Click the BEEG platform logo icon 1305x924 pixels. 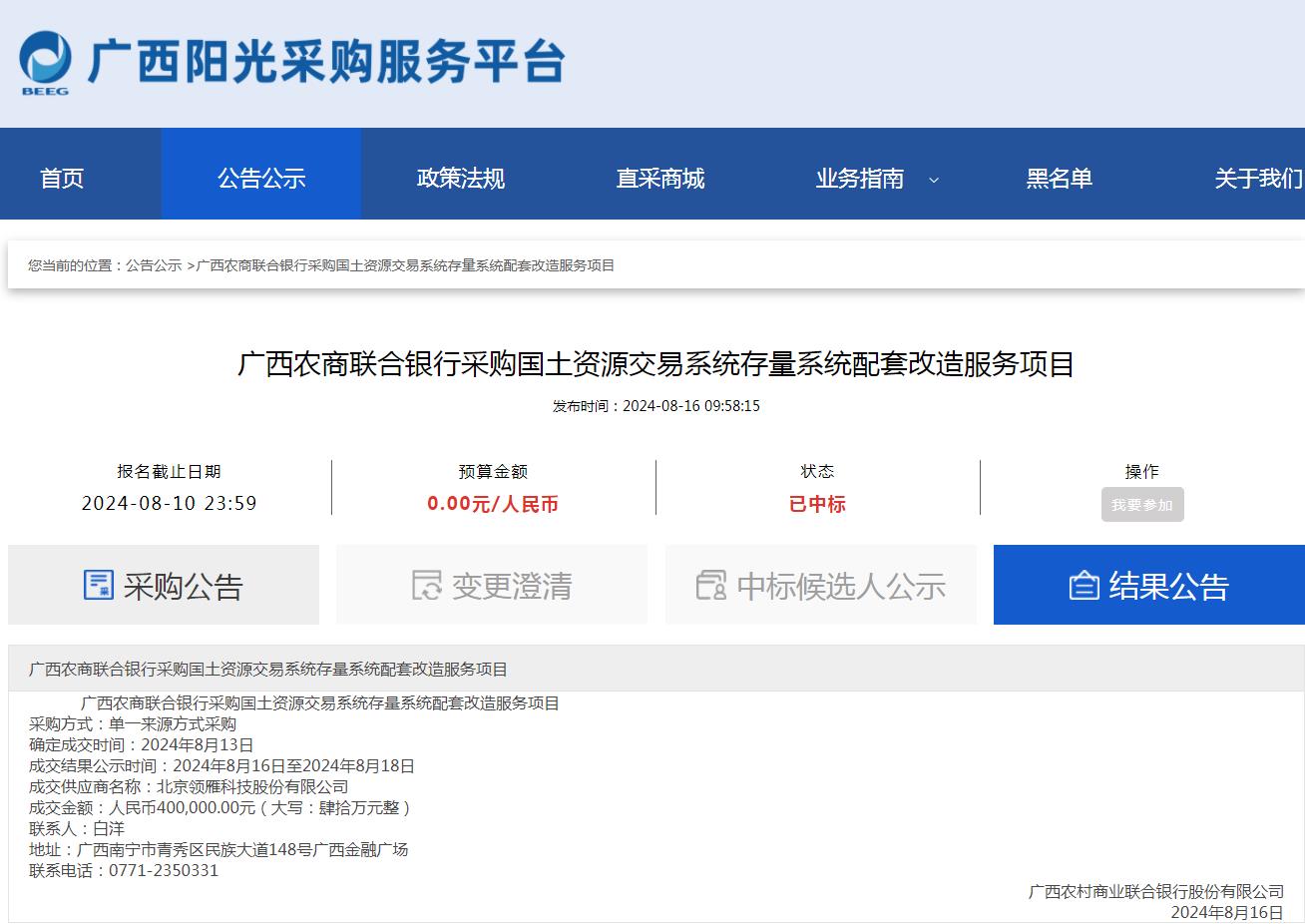45,63
